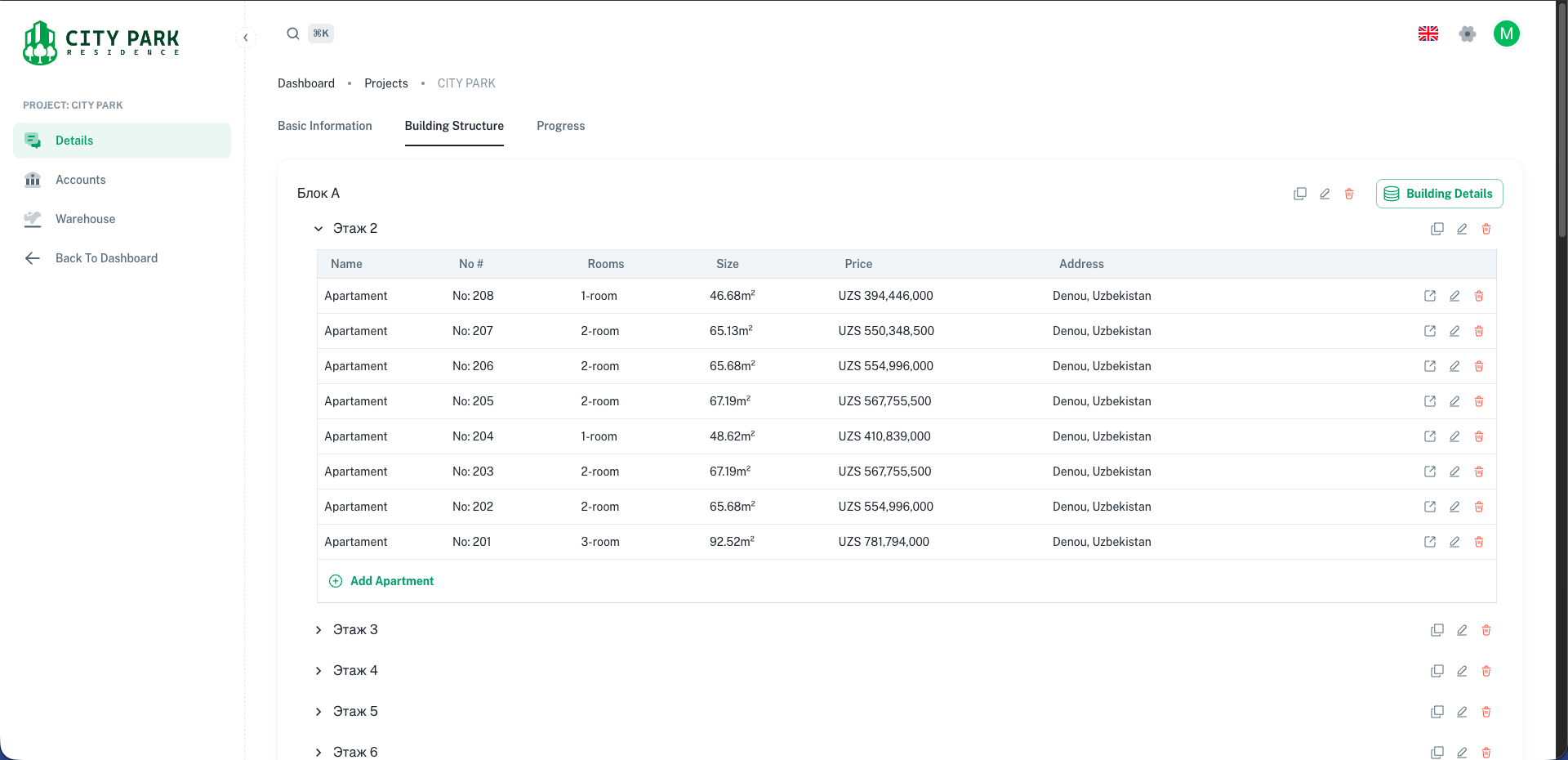Click the edit pencil for Этаж 3
Screen dimensions: 1568x760
point(1462,630)
